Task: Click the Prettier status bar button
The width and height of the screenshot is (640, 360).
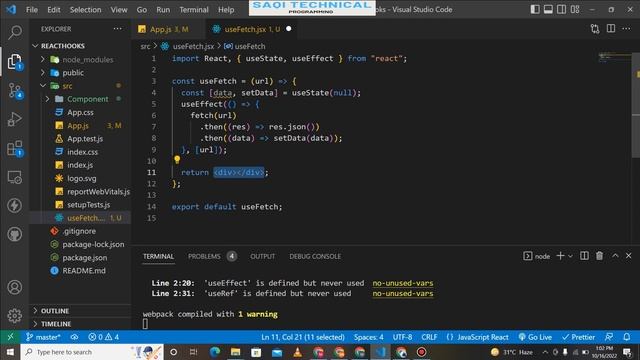Action: click(x=578, y=337)
